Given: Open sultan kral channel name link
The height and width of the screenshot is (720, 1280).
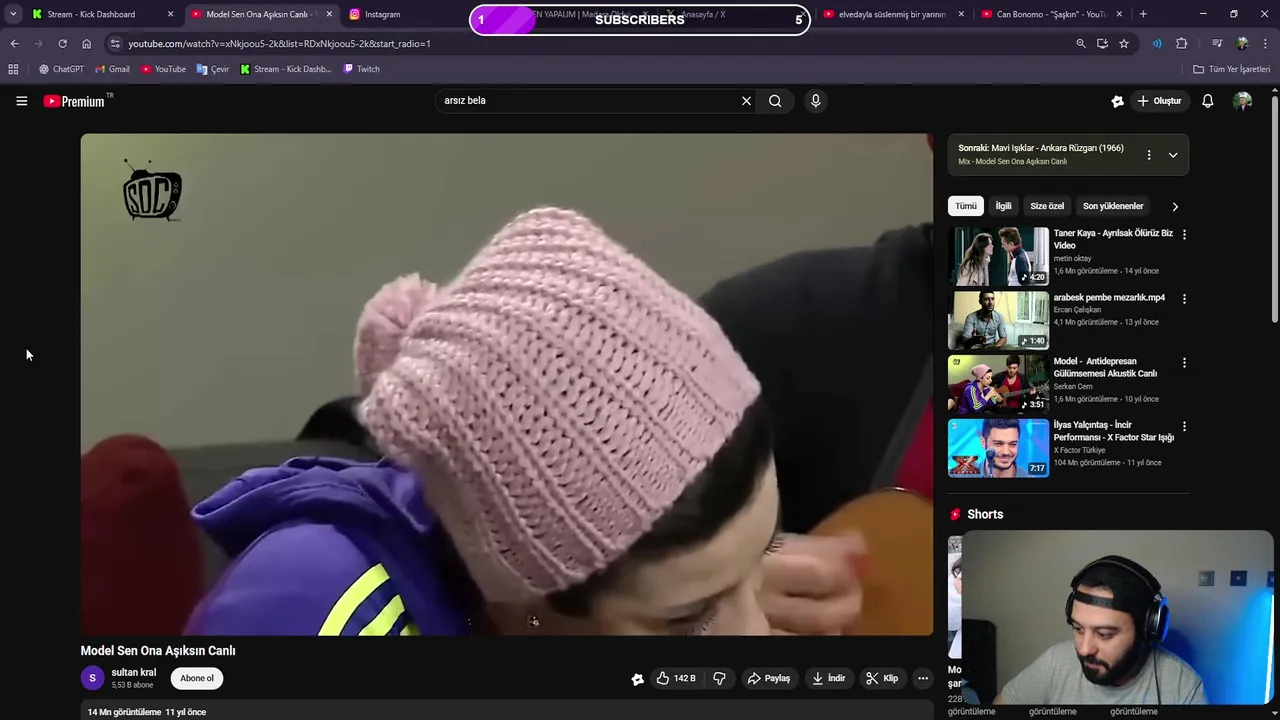Looking at the screenshot, I should pos(134,673).
